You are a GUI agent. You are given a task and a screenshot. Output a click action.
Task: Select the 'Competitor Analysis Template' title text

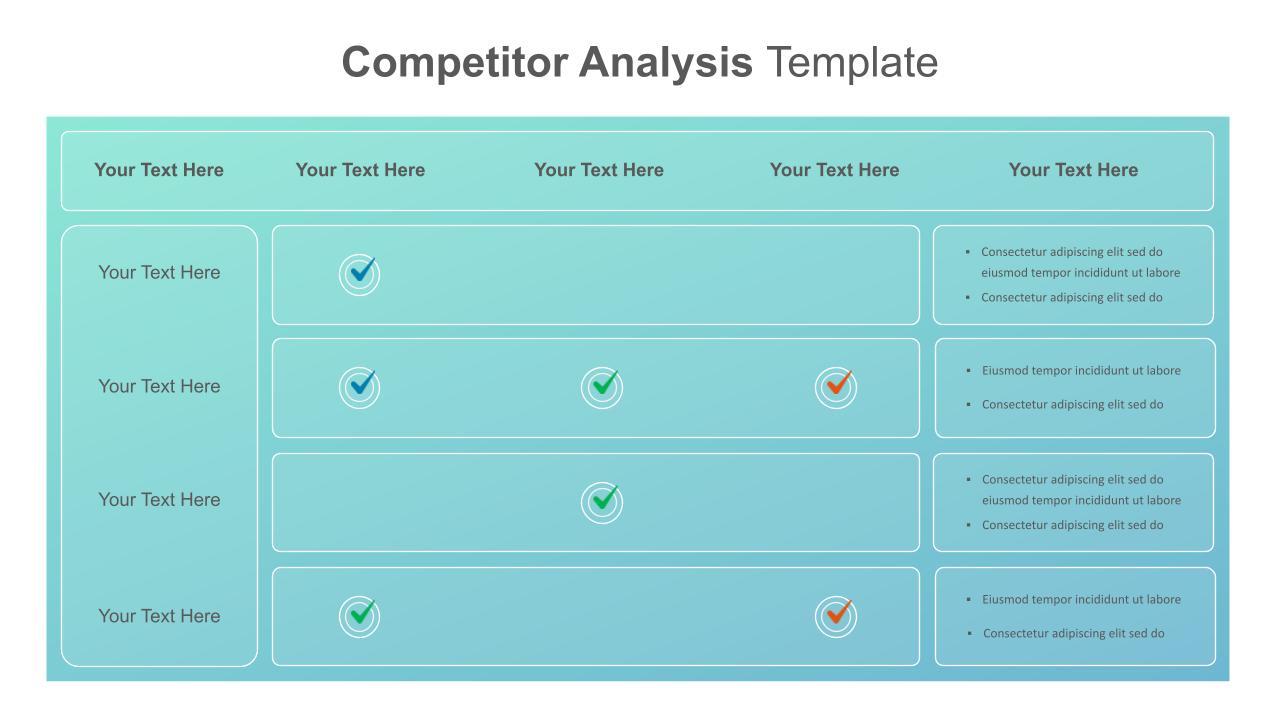(640, 62)
